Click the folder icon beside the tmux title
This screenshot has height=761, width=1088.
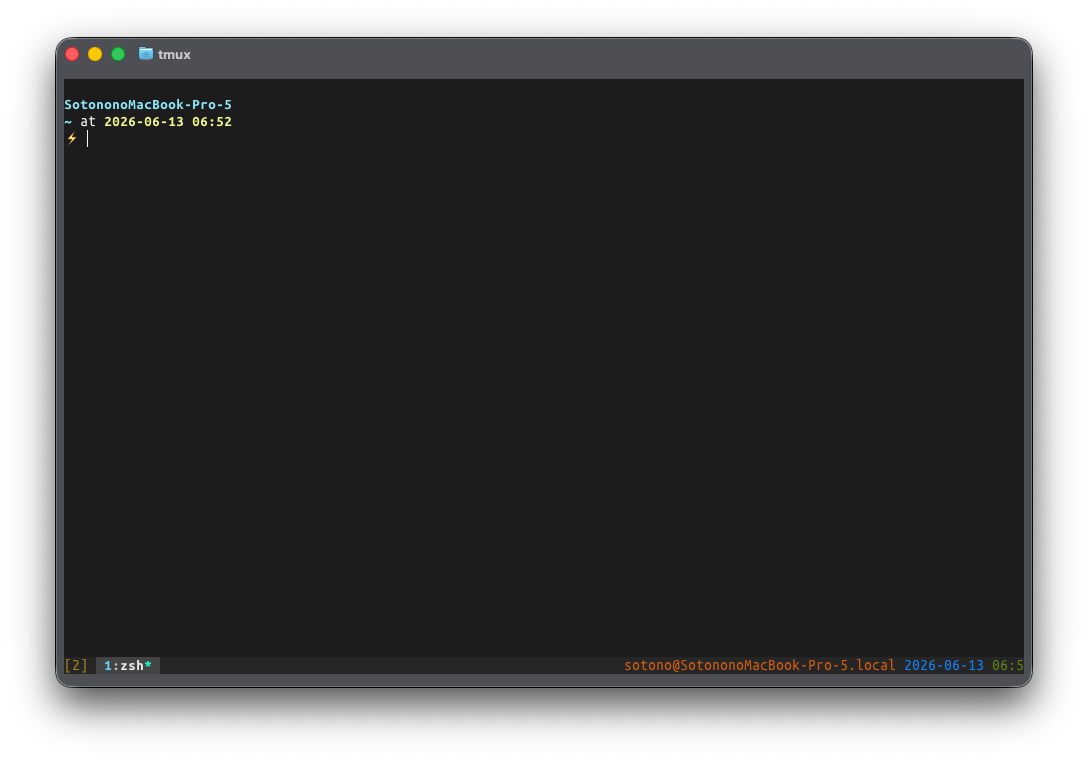(146, 54)
